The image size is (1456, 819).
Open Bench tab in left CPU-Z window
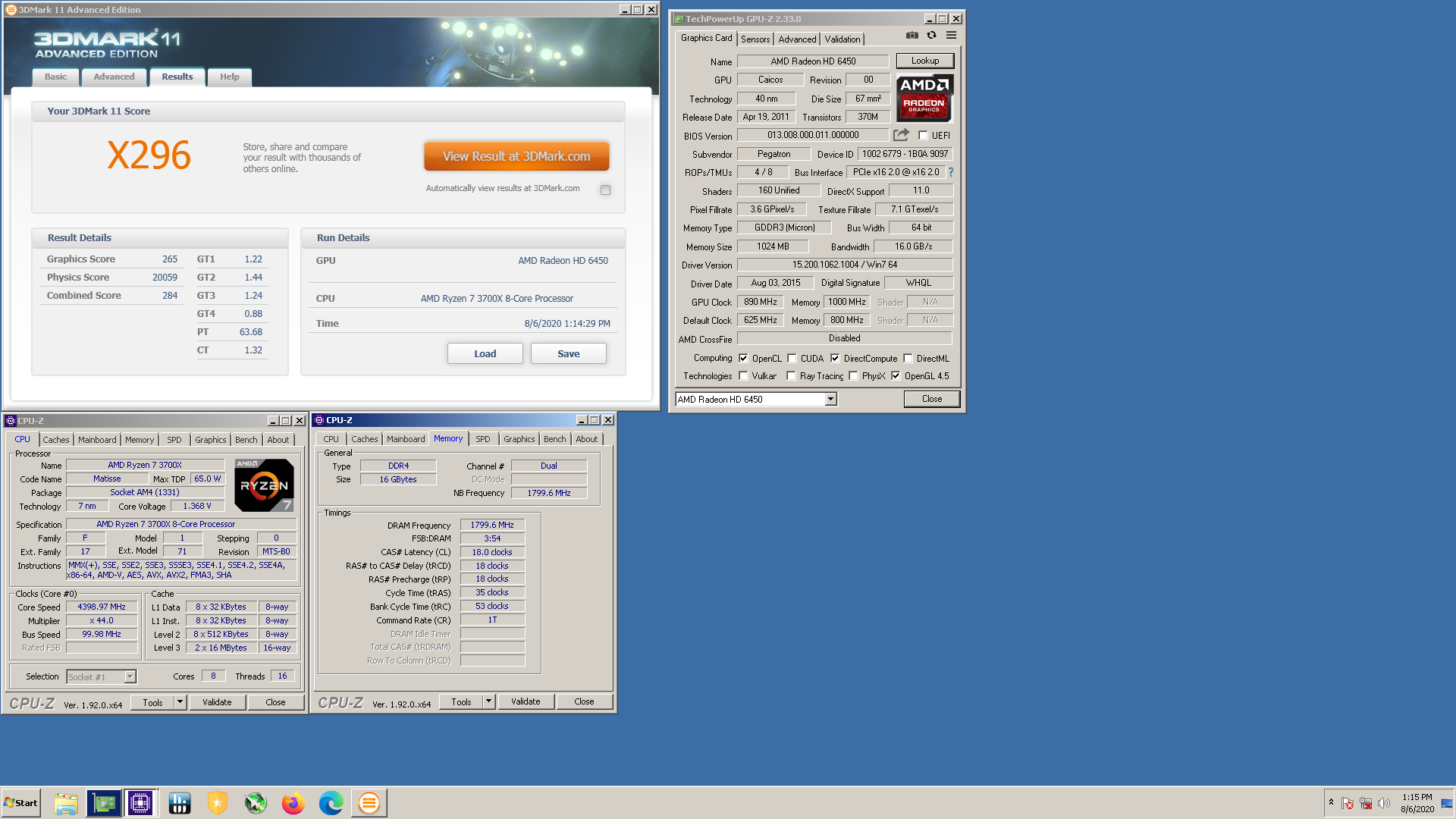[246, 440]
